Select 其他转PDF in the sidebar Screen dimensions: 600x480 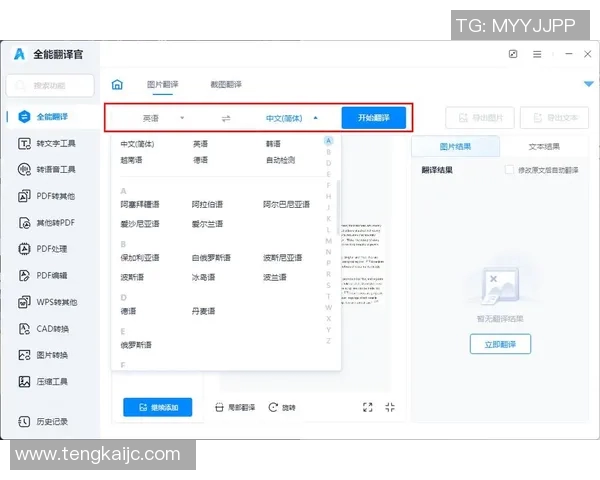coord(46,223)
